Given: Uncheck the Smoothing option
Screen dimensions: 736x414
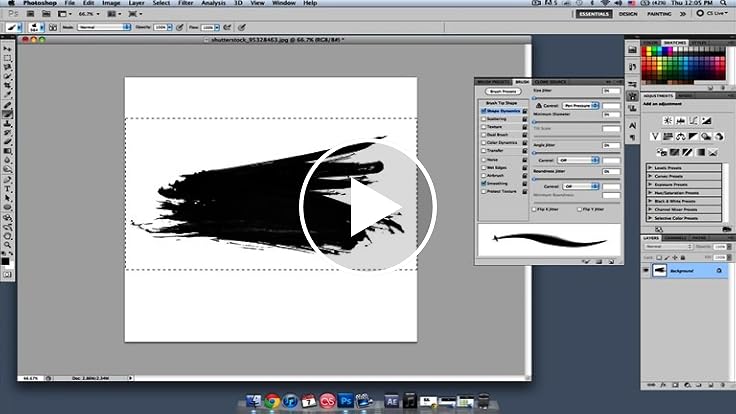Looking at the screenshot, I should pyautogui.click(x=483, y=183).
